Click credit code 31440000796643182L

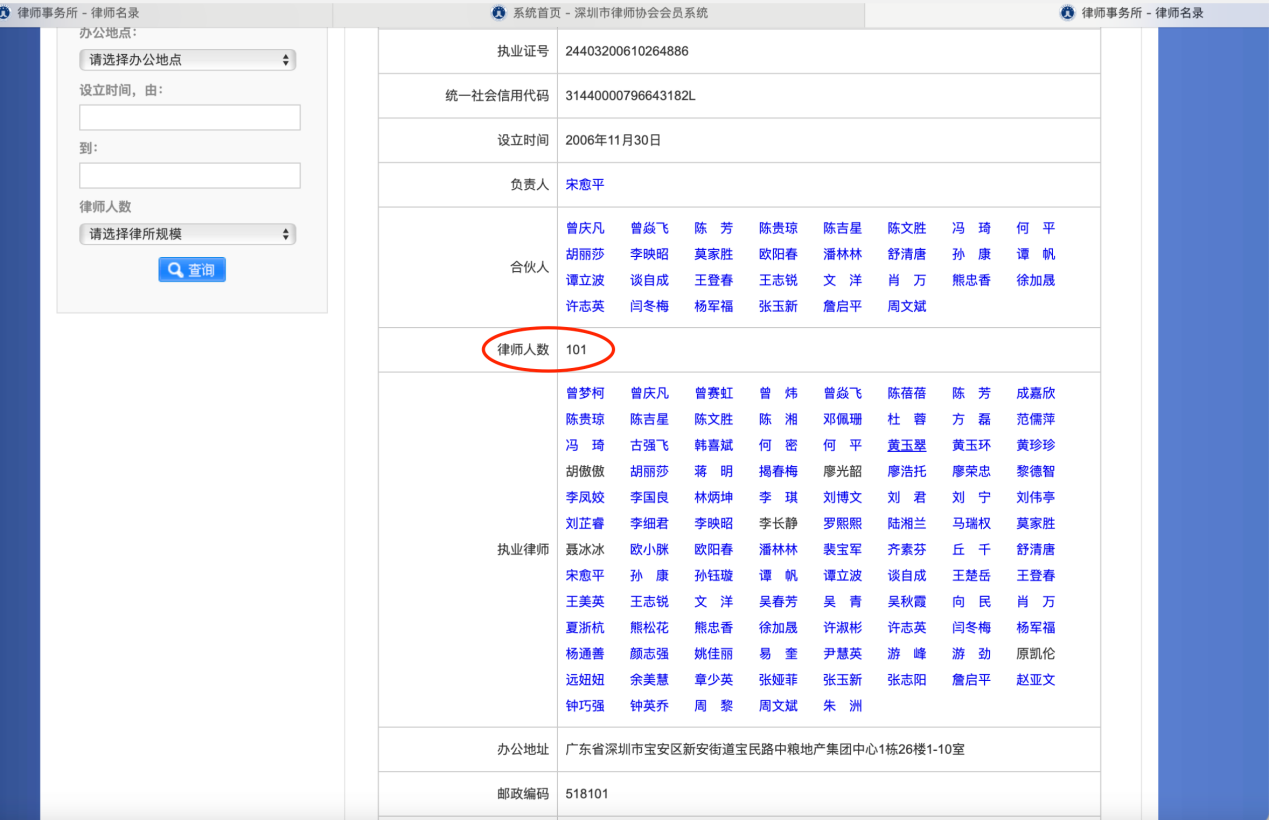(630, 96)
